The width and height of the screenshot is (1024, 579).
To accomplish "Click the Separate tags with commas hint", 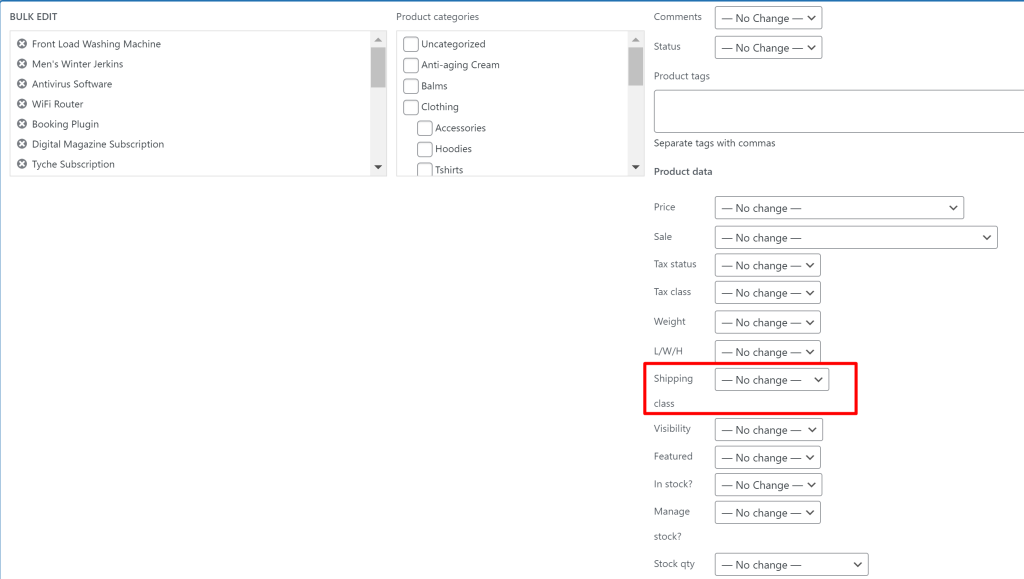I will [714, 143].
